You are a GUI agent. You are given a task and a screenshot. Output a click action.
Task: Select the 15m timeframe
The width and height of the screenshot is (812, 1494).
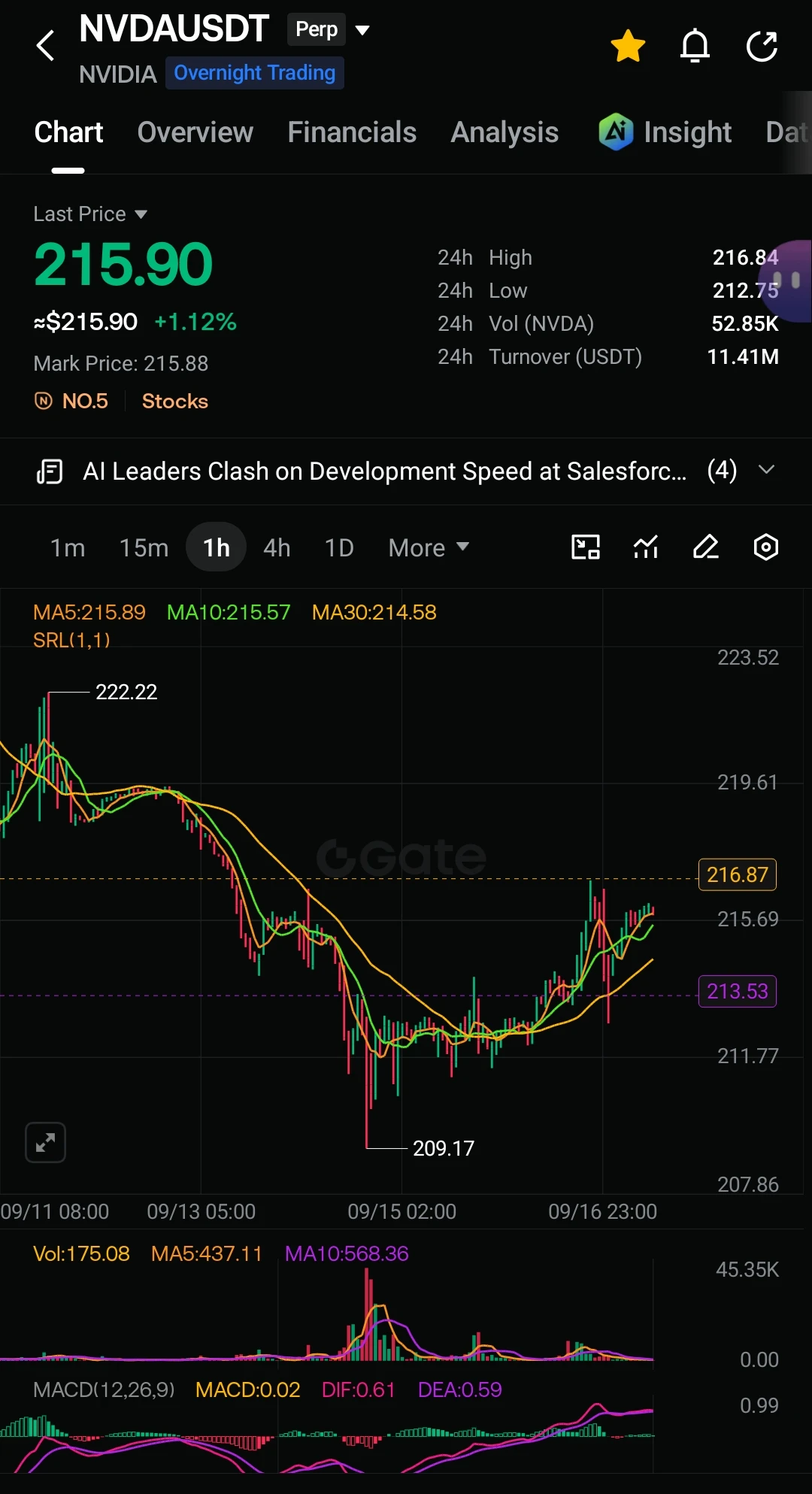click(x=144, y=547)
